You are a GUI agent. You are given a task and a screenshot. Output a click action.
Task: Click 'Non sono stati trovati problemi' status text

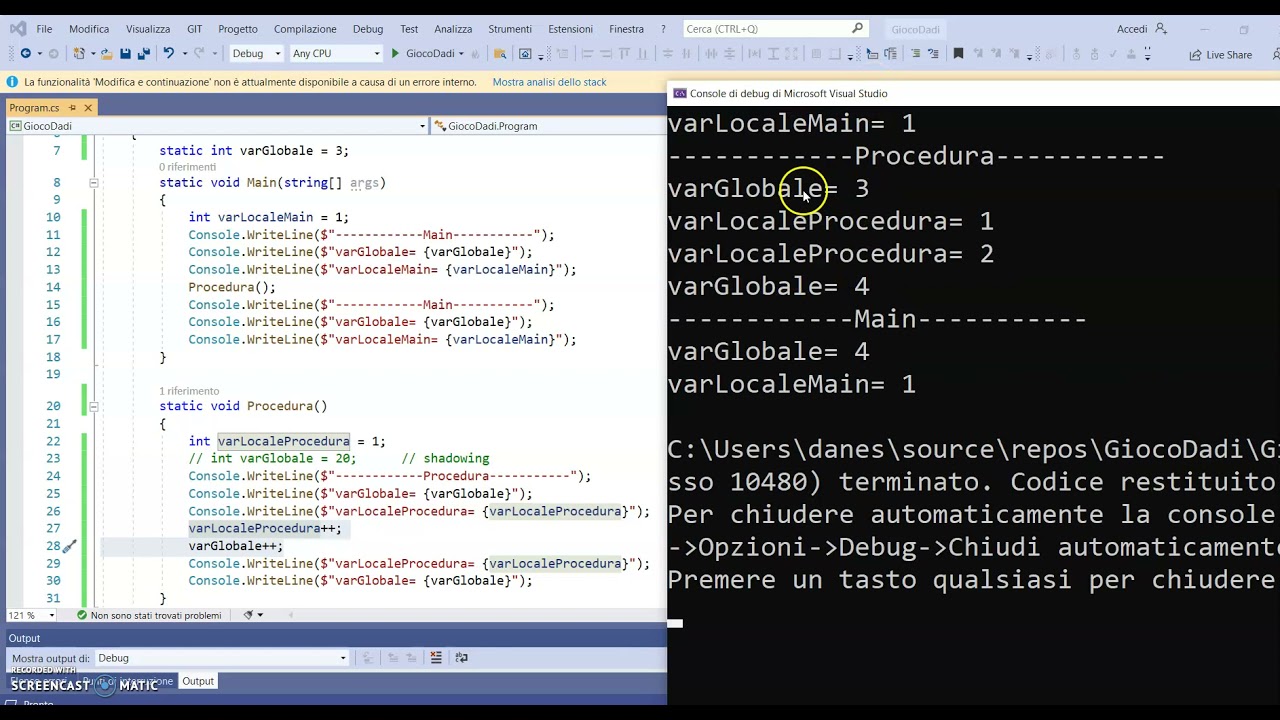(x=156, y=615)
